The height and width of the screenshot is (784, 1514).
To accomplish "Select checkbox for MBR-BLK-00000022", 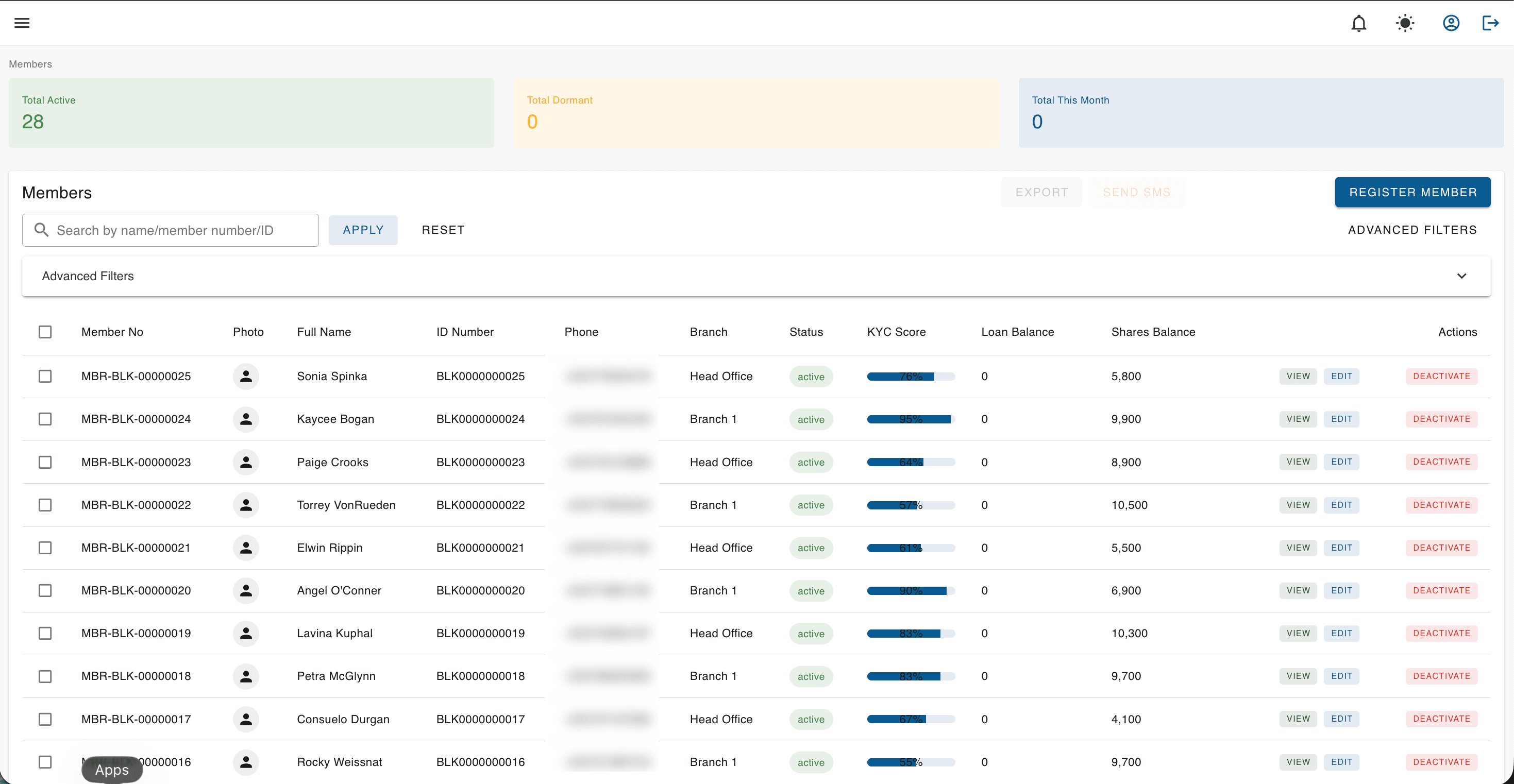I will pyautogui.click(x=45, y=505).
